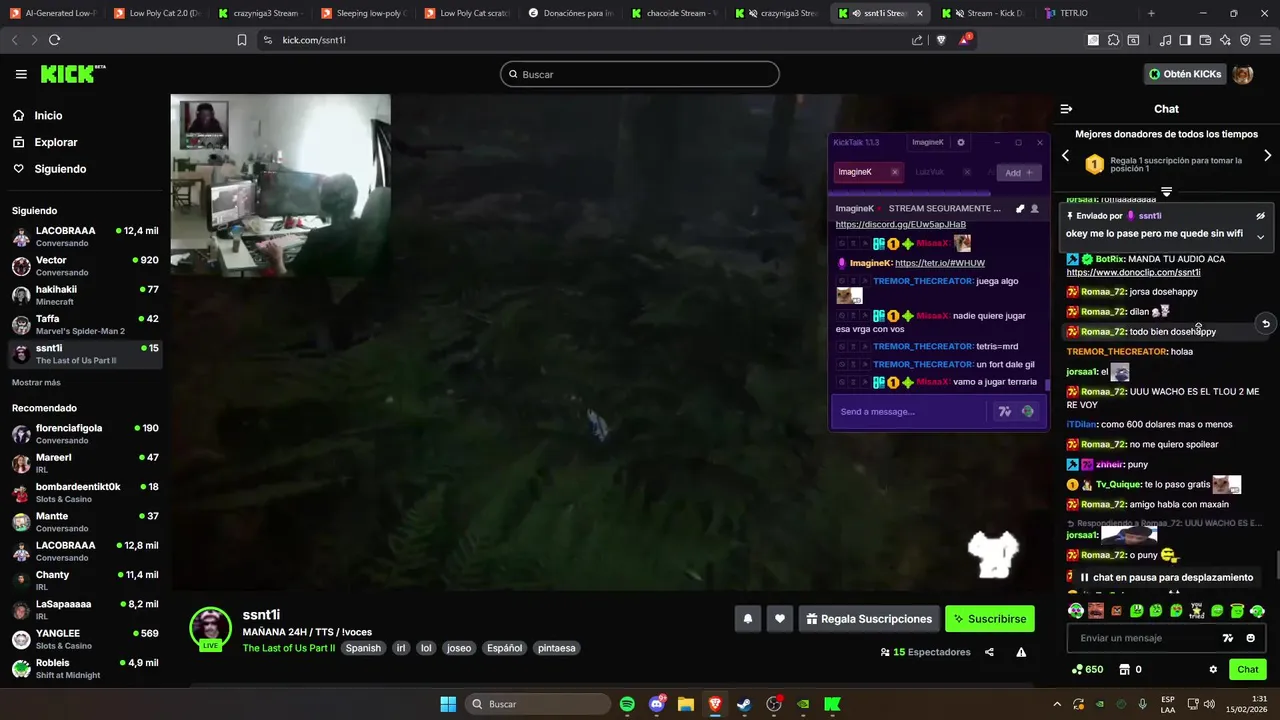
Task: Open the 7TV emote picker in Kick chat
Action: tap(1228, 638)
